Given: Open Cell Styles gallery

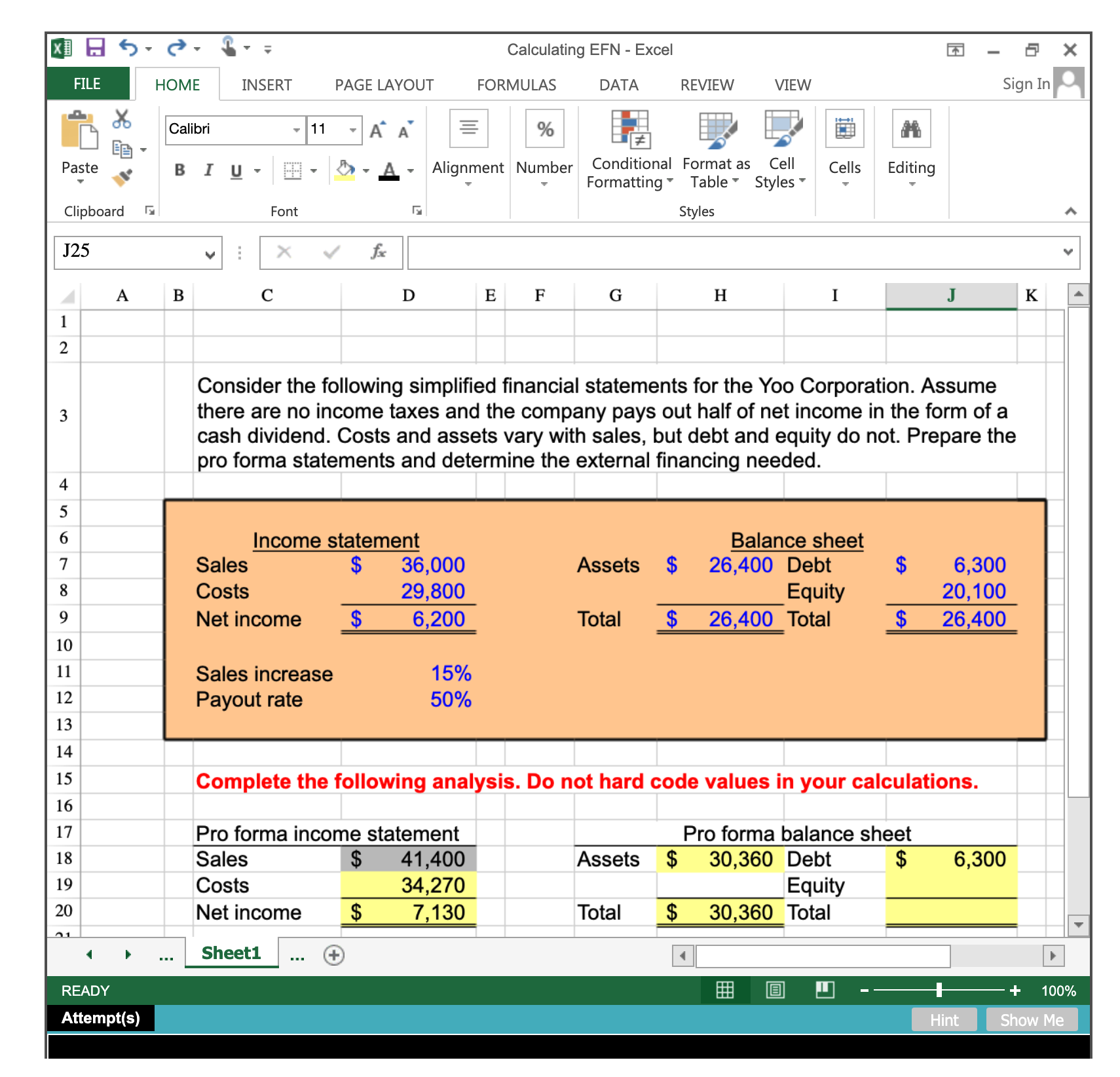Looking at the screenshot, I should coord(781,150).
